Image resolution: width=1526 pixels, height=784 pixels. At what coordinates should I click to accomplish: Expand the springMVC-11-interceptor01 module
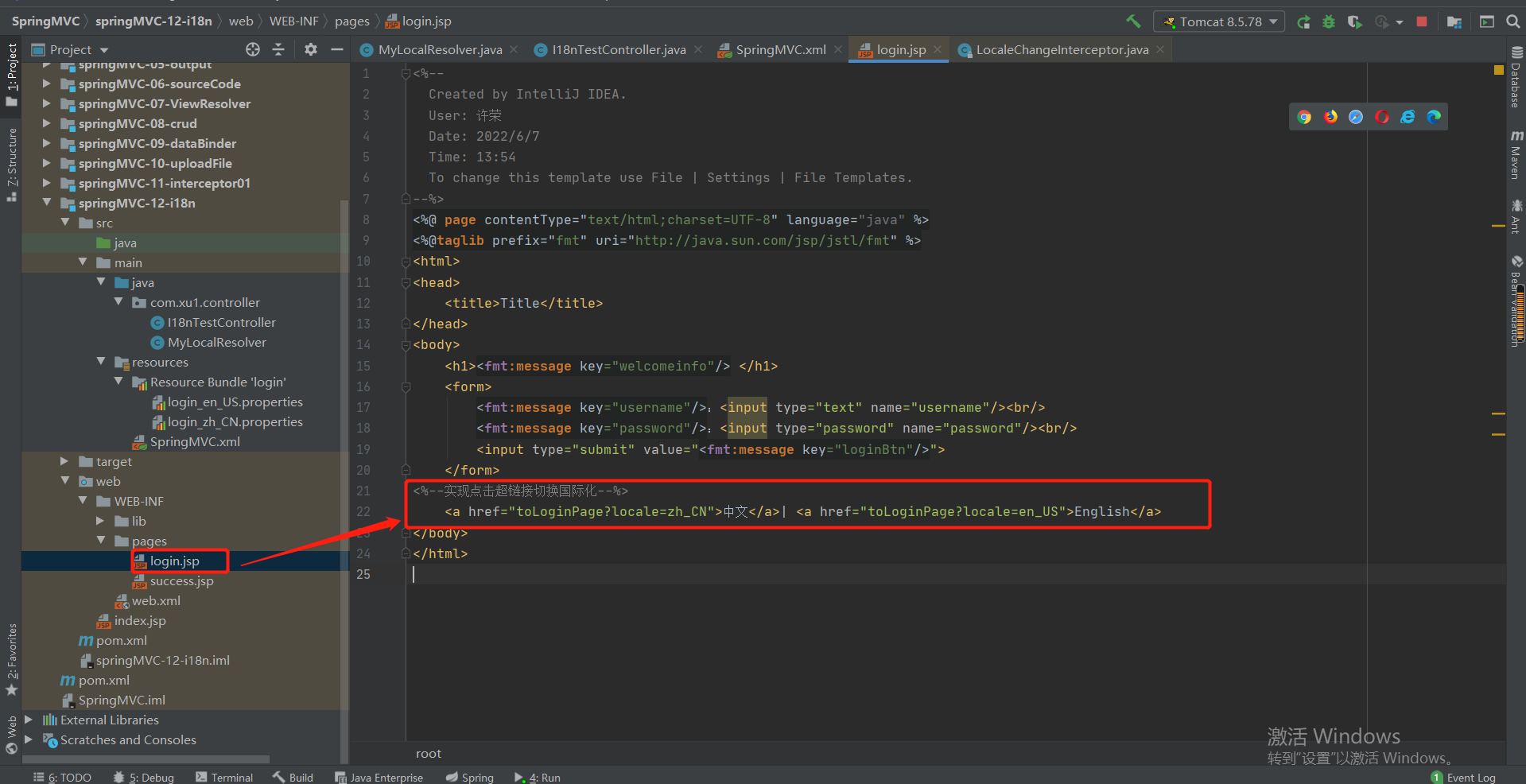[47, 182]
